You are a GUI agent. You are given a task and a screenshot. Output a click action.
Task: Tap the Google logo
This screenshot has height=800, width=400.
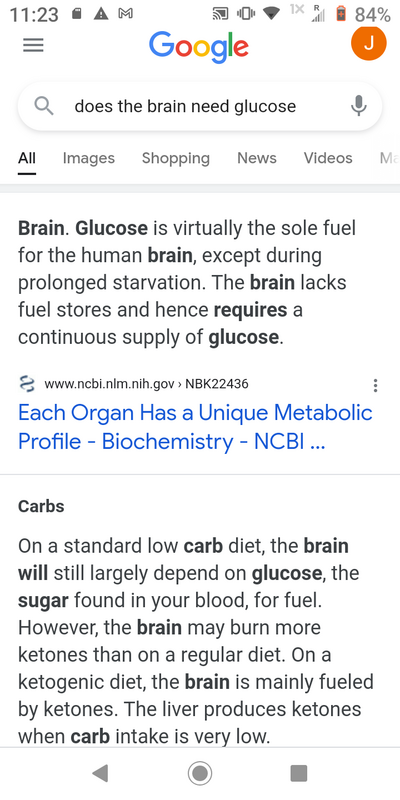199,47
